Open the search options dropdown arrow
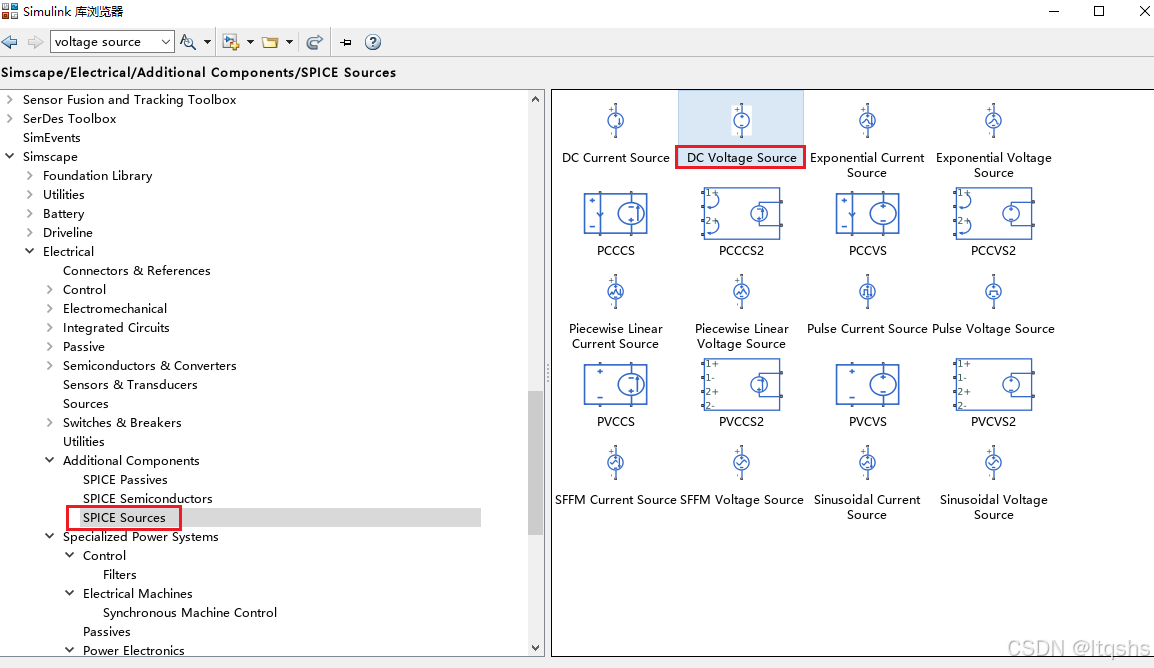Image resolution: width=1154 pixels, height=668 pixels. pyautogui.click(x=208, y=42)
